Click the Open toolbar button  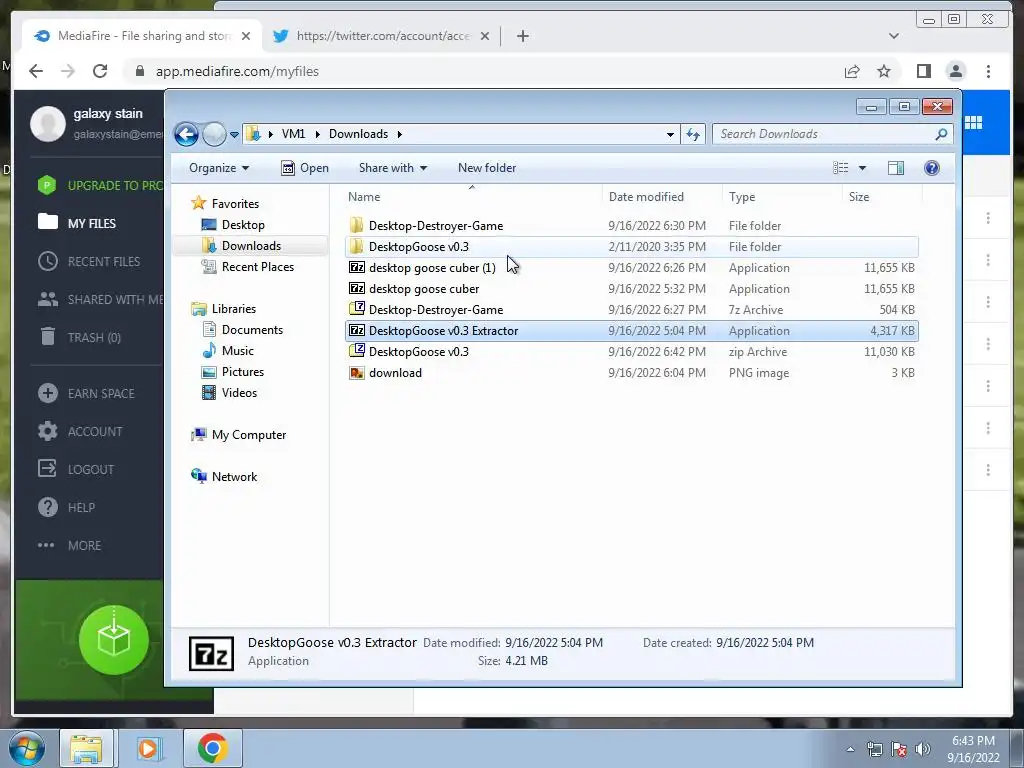pos(305,168)
